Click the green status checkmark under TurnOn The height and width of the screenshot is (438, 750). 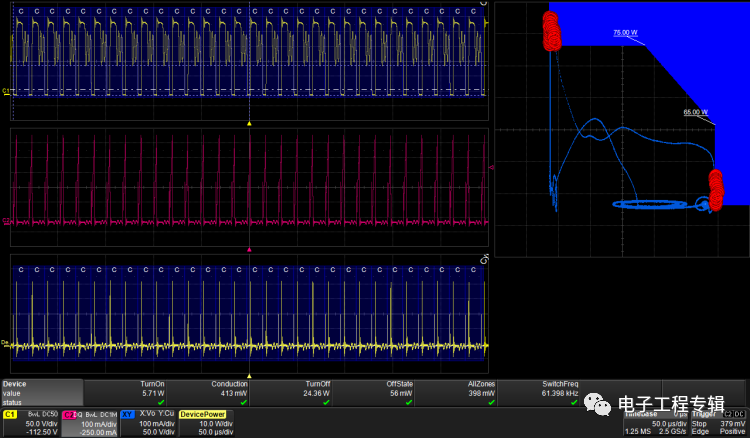pyautogui.click(x=161, y=403)
